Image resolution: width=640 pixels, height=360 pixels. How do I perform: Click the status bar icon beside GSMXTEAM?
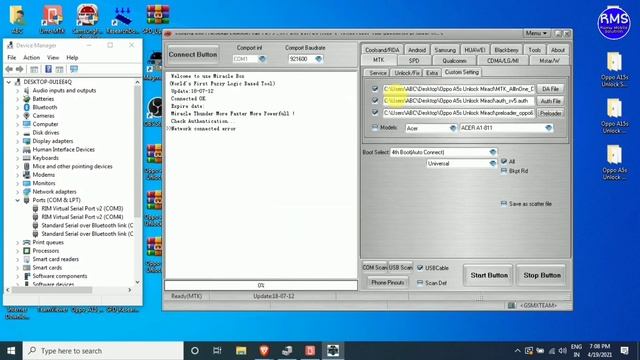tap(511, 305)
